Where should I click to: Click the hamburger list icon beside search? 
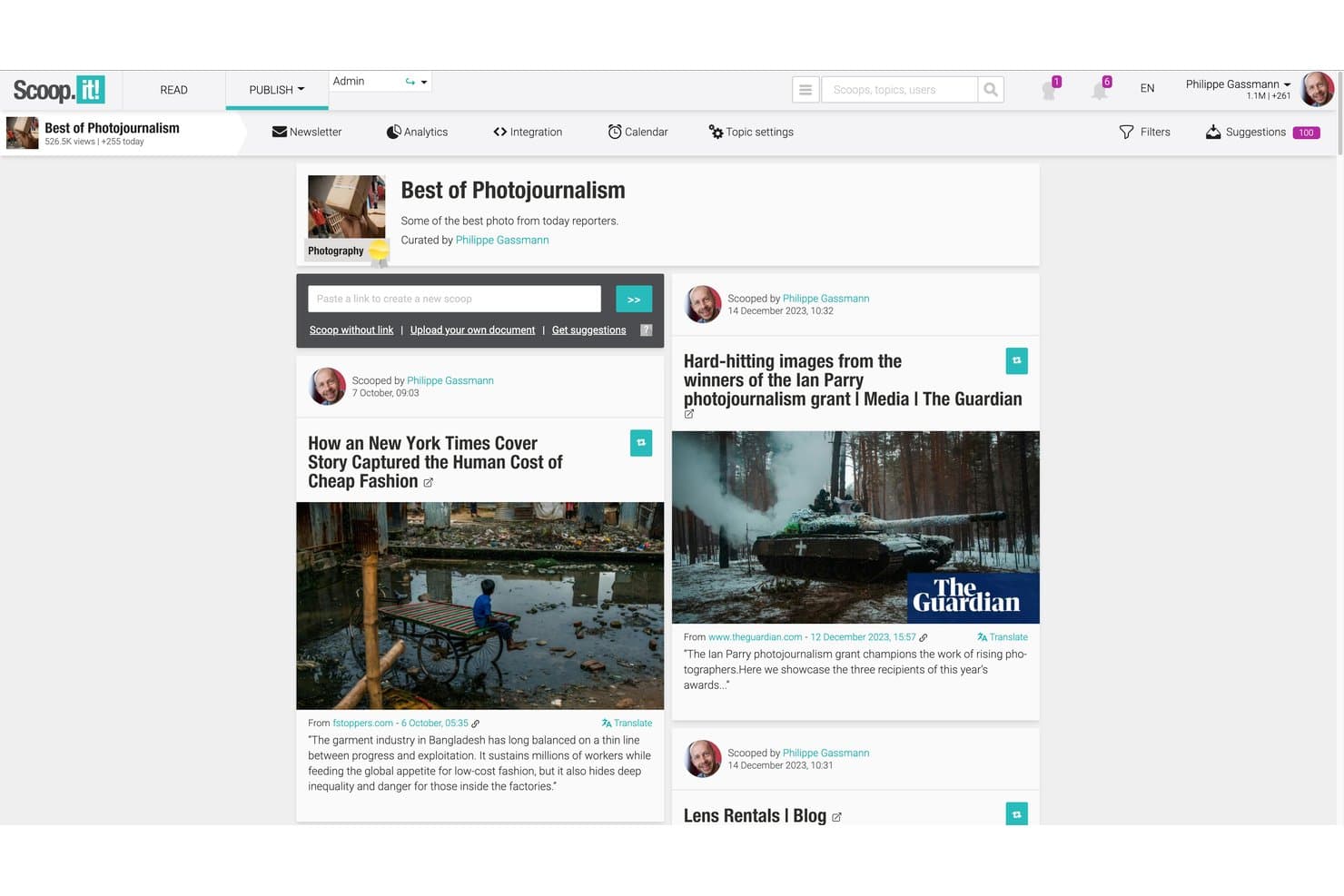[x=805, y=90]
